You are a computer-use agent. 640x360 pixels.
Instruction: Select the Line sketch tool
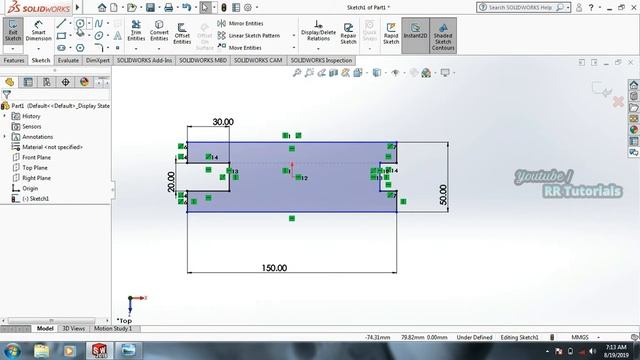point(61,24)
